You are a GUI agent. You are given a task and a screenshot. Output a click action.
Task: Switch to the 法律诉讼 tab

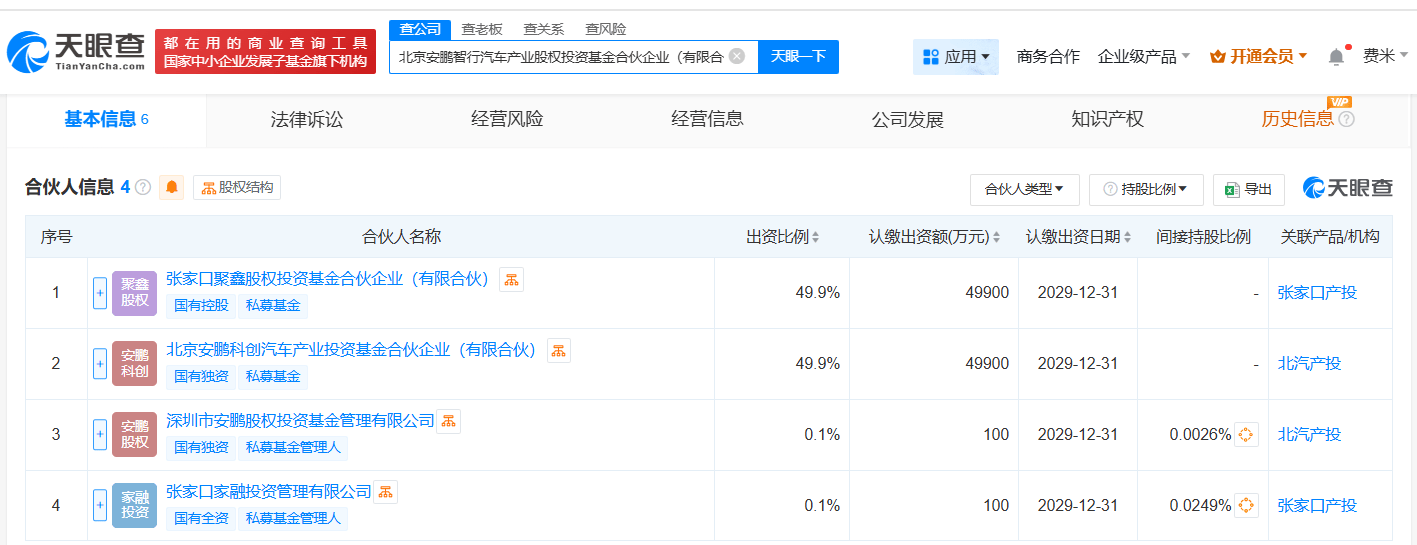point(306,120)
